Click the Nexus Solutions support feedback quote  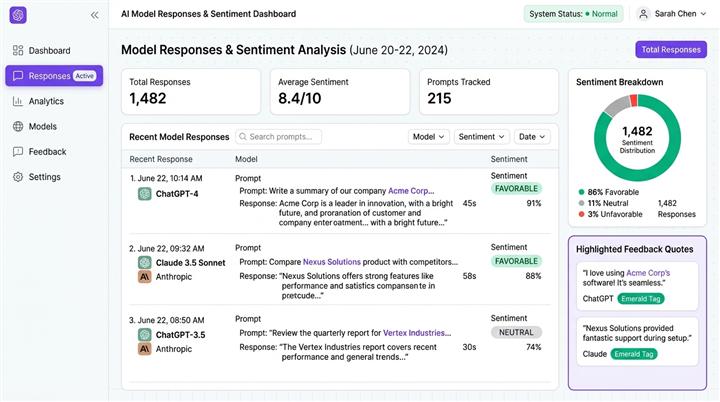coord(637,333)
